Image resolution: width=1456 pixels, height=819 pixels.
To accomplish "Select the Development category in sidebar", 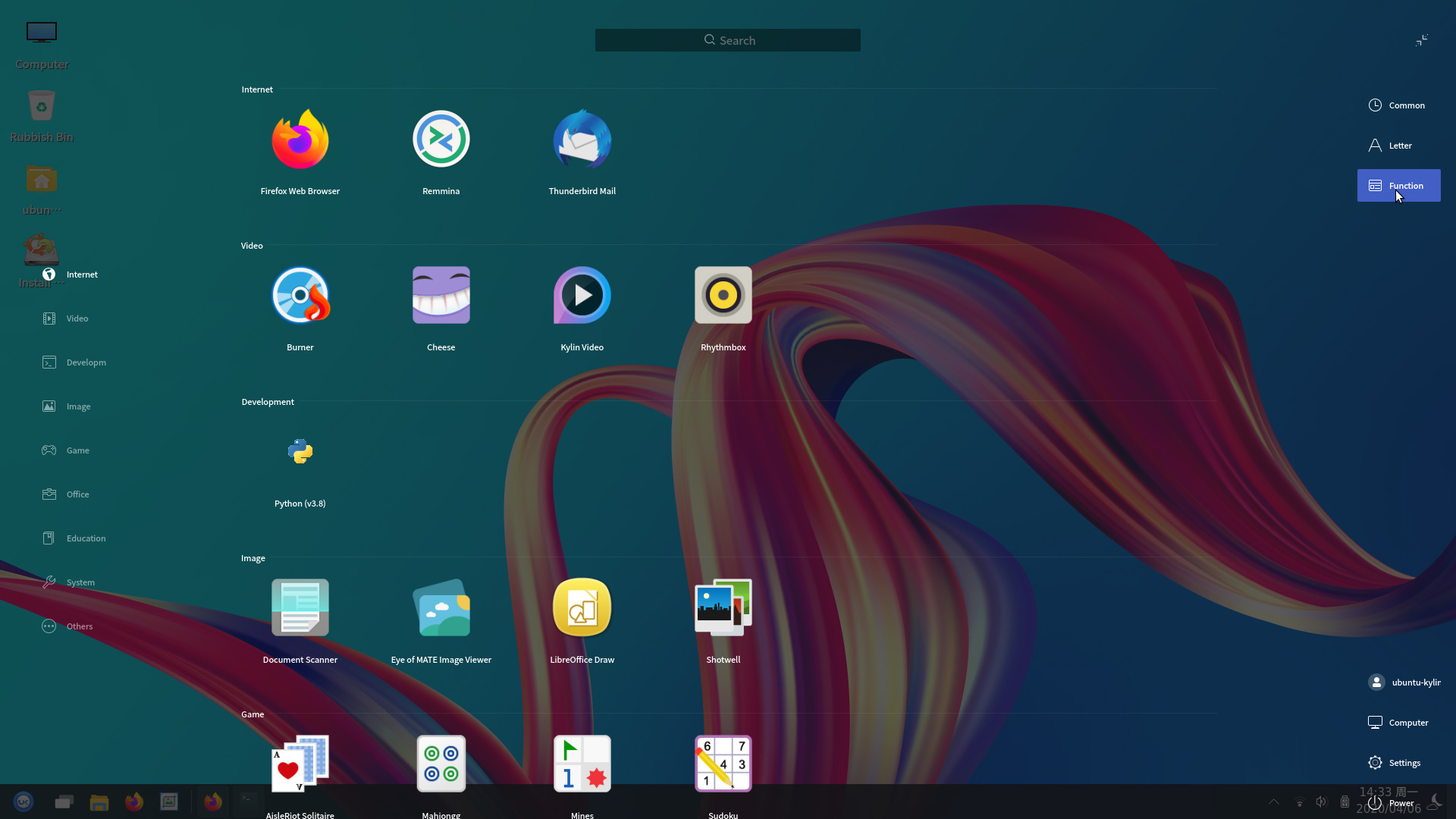I will tap(74, 362).
